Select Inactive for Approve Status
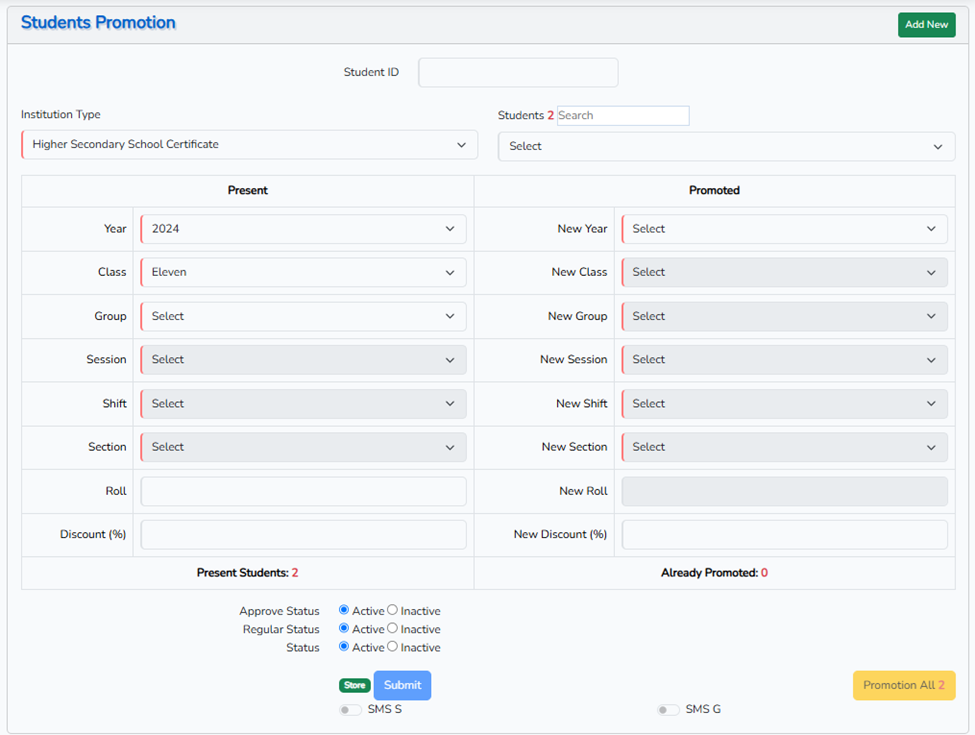 (393, 610)
